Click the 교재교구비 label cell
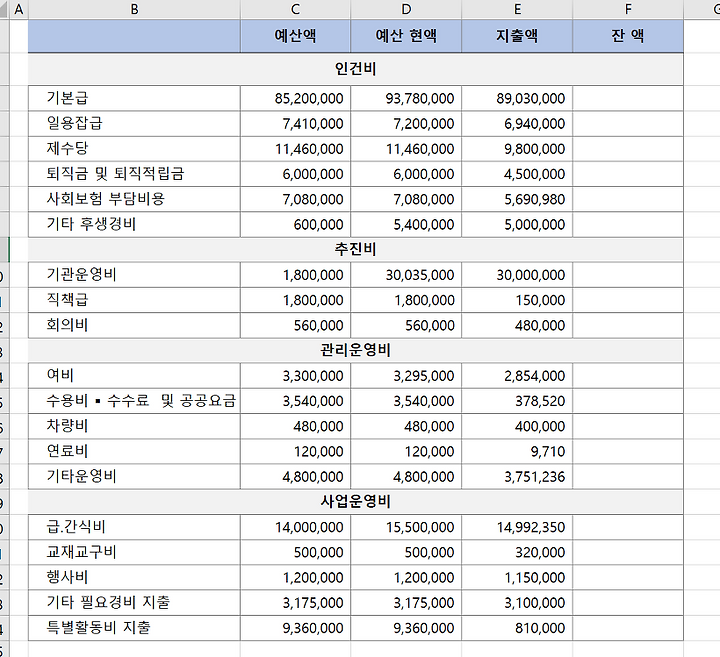The width and height of the screenshot is (720, 657). point(134,552)
